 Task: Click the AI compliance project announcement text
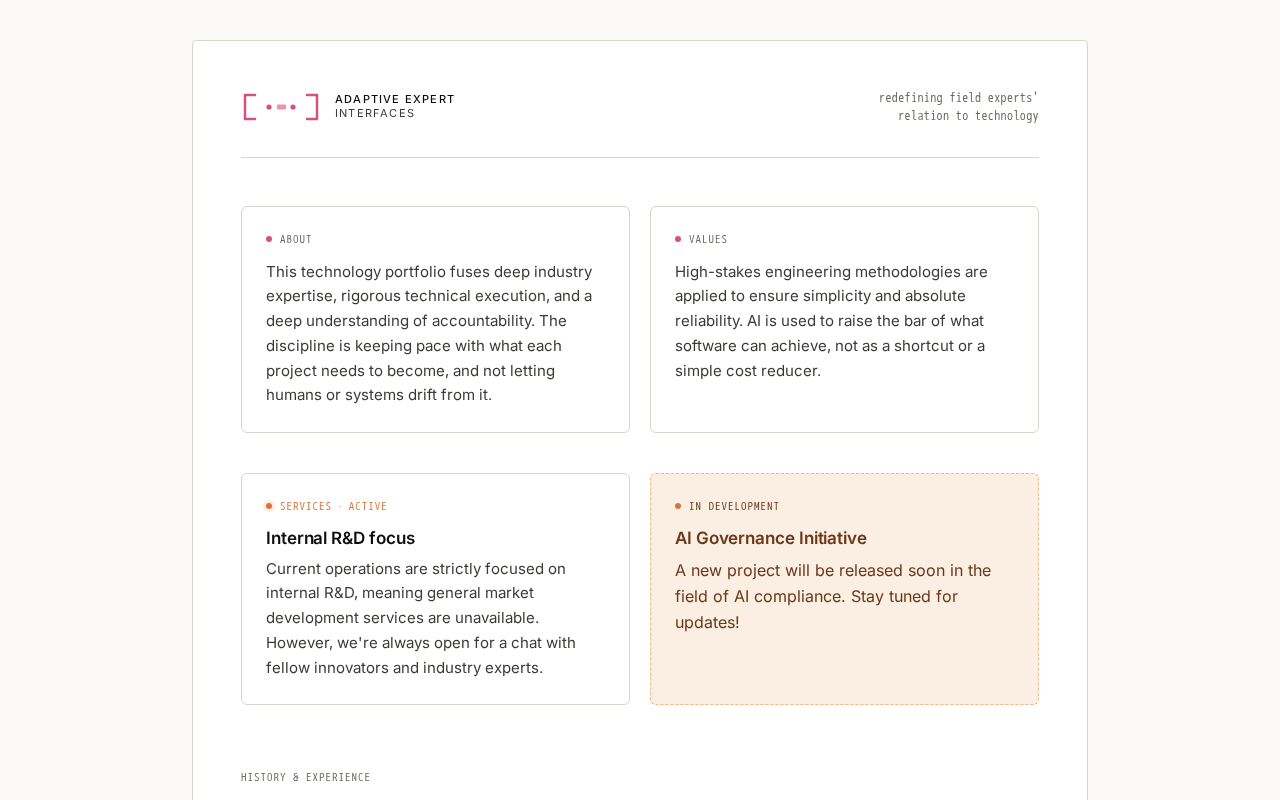tap(832, 596)
